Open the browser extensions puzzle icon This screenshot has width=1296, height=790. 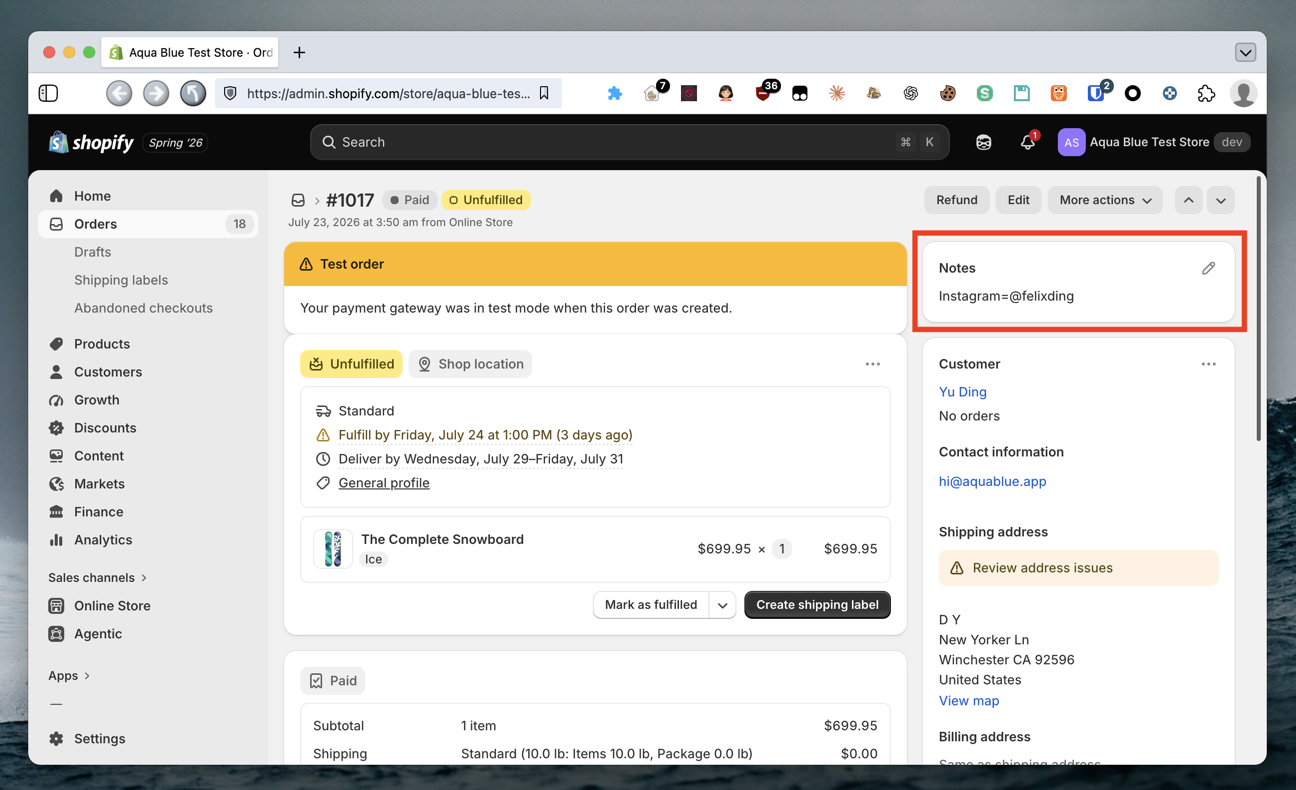[1206, 93]
